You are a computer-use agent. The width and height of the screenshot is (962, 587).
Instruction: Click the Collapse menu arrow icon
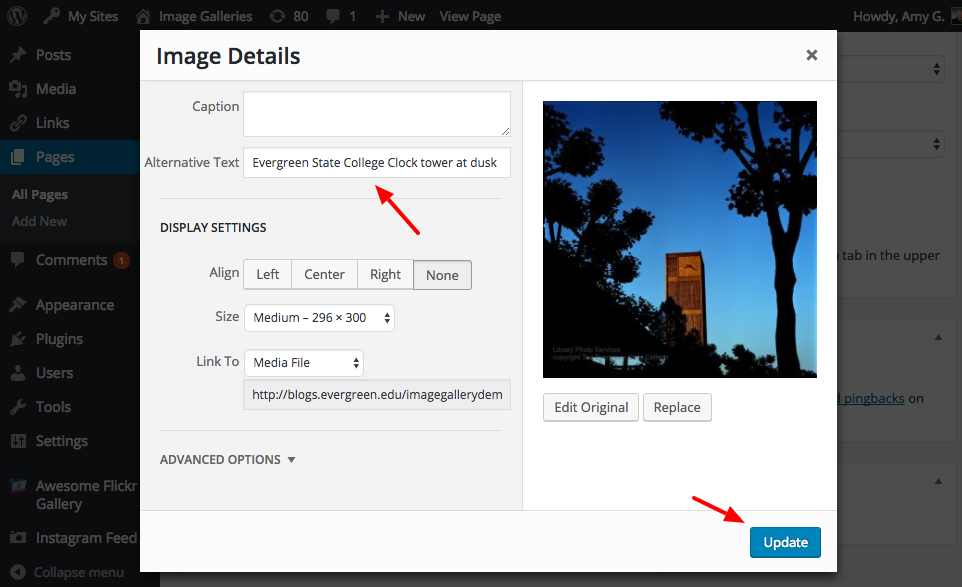tap(18, 572)
